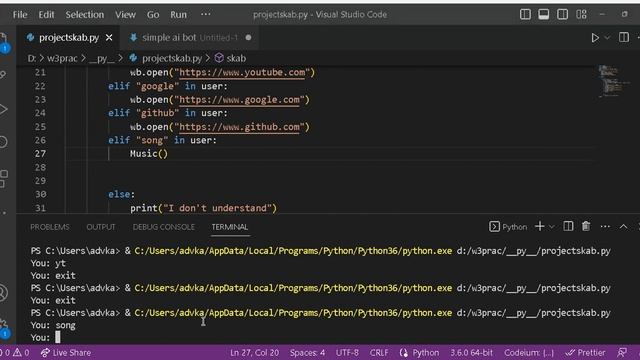Open customize layout icon
Image resolution: width=640 pixels, height=360 pixels.
coord(581,14)
